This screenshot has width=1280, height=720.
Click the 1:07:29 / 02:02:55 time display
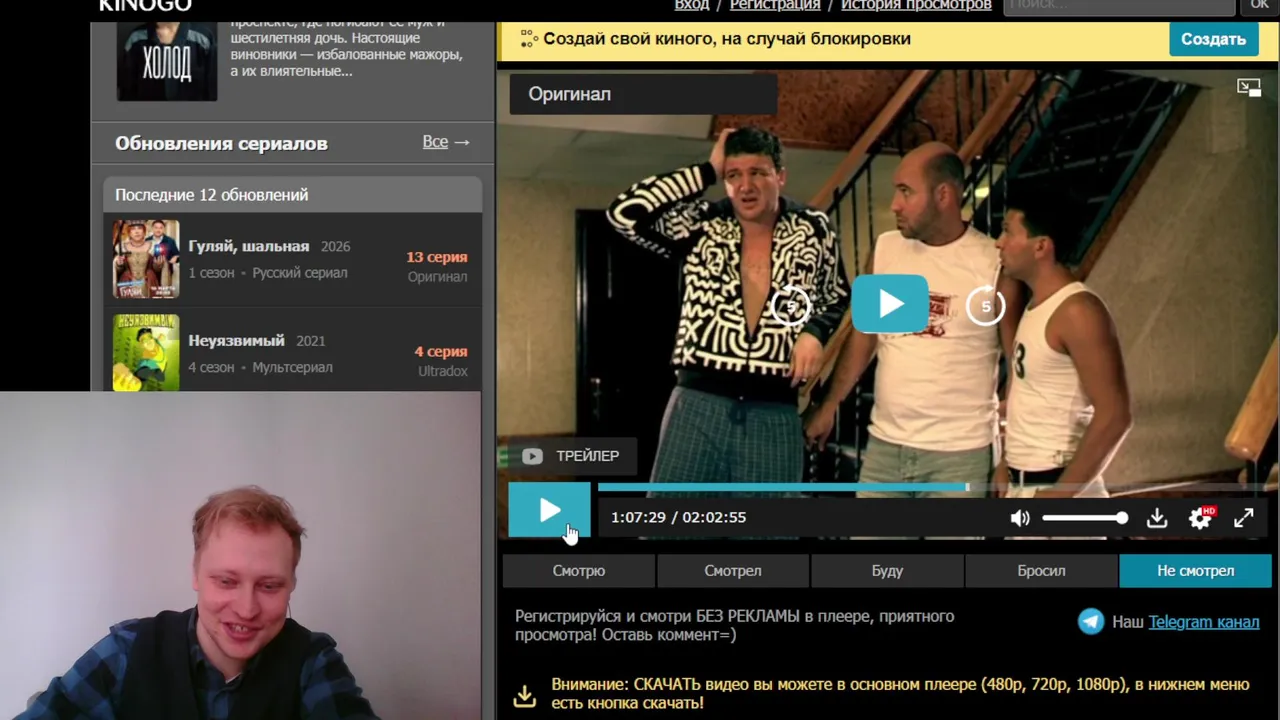click(678, 518)
